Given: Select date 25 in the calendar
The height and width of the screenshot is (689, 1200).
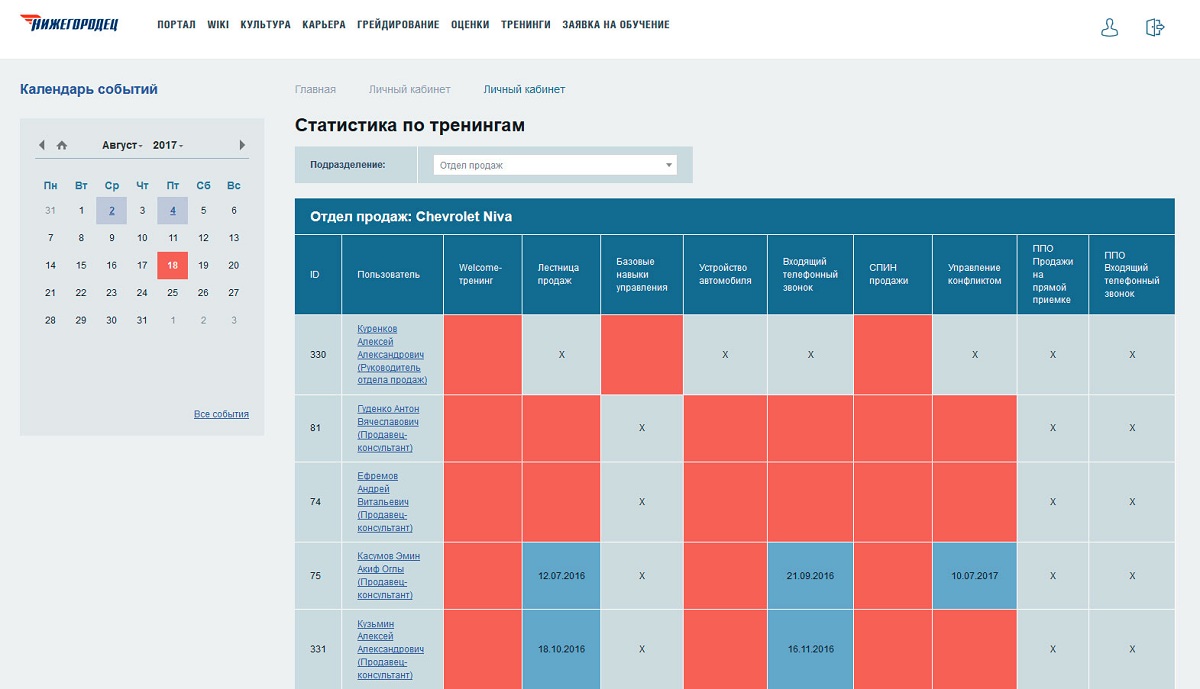Looking at the screenshot, I should click(x=173, y=293).
